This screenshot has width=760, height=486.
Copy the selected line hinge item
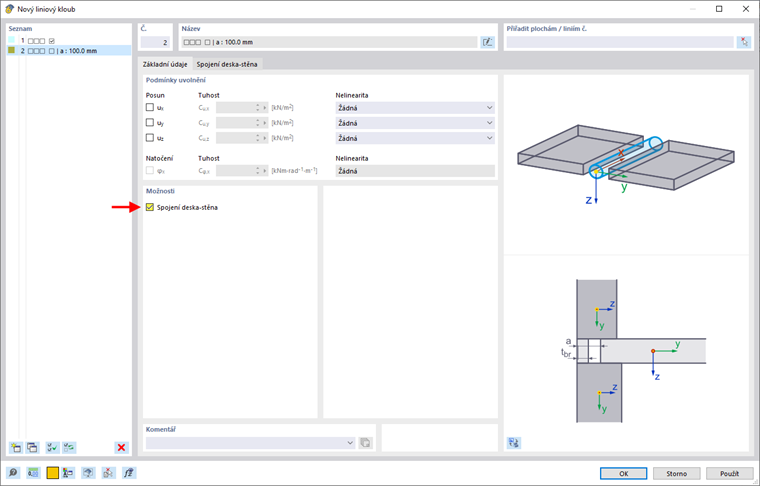pyautogui.click(x=32, y=447)
